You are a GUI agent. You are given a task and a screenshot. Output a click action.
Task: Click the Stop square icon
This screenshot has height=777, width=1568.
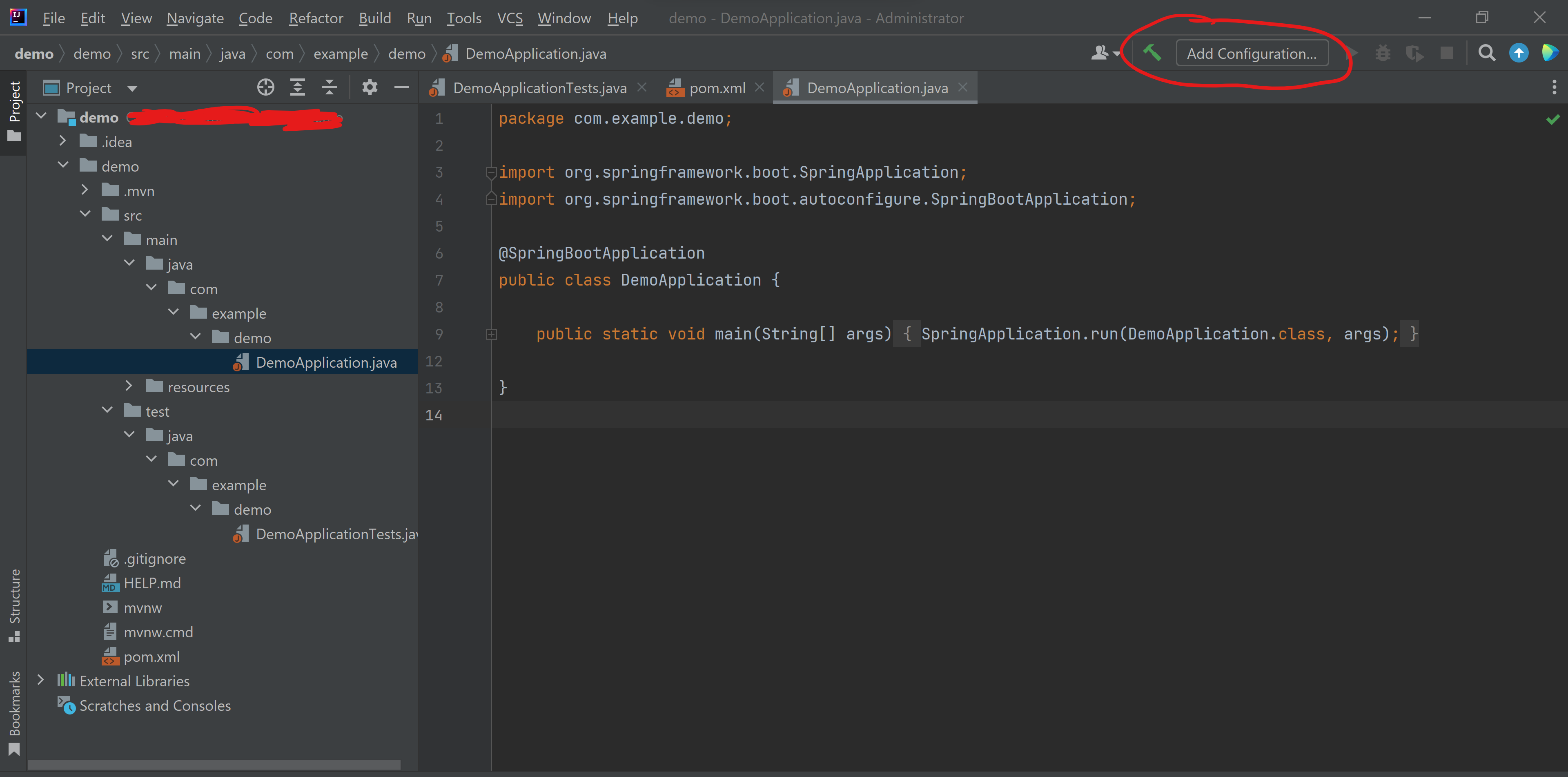click(x=1447, y=54)
